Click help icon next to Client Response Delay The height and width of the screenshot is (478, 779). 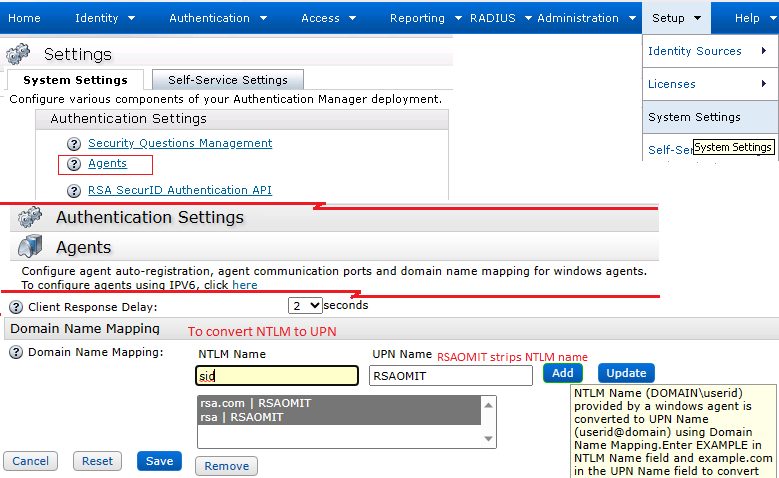click(x=16, y=307)
